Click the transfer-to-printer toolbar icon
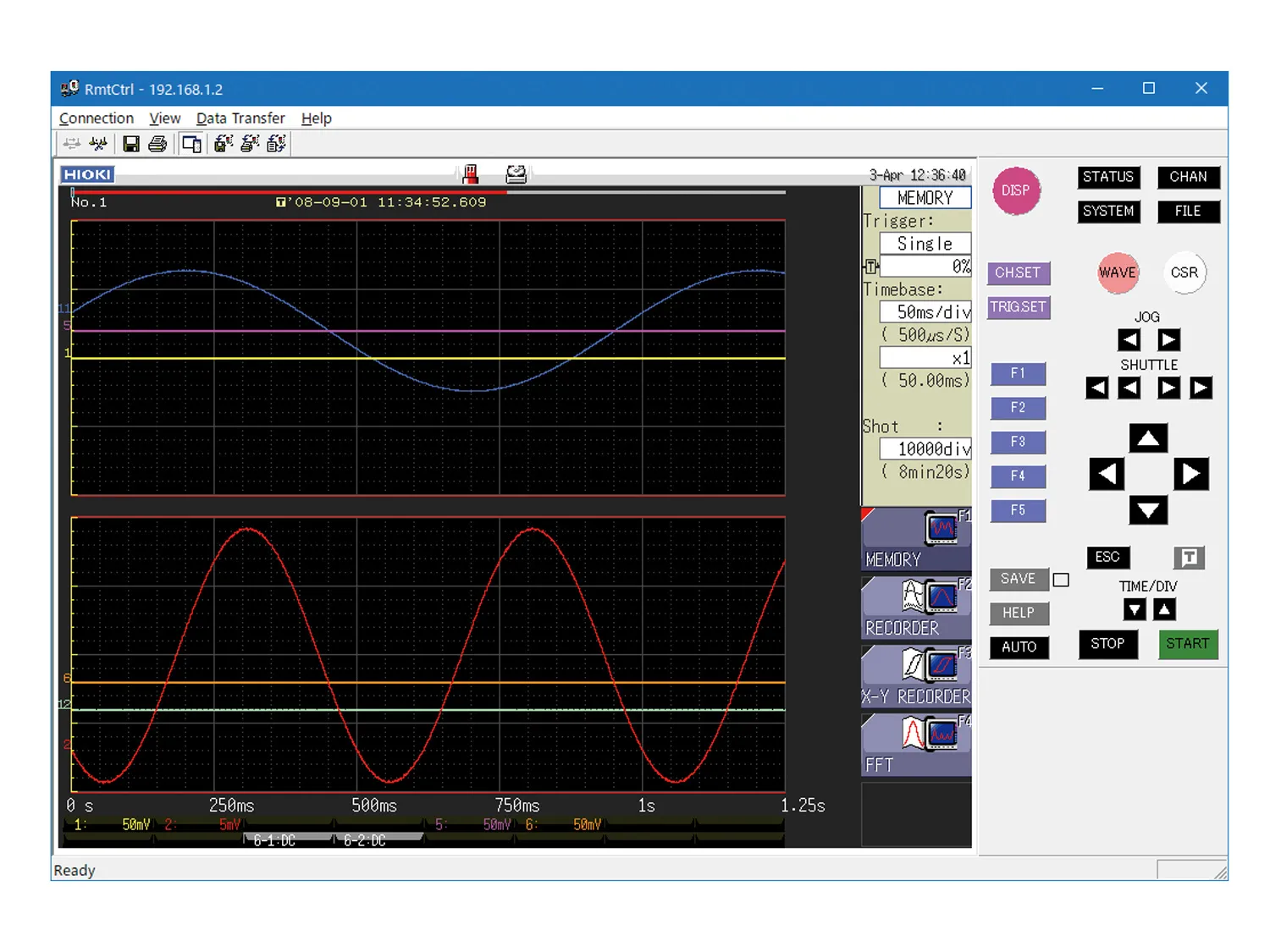Viewport: 1270px width, 952px height. 250,144
